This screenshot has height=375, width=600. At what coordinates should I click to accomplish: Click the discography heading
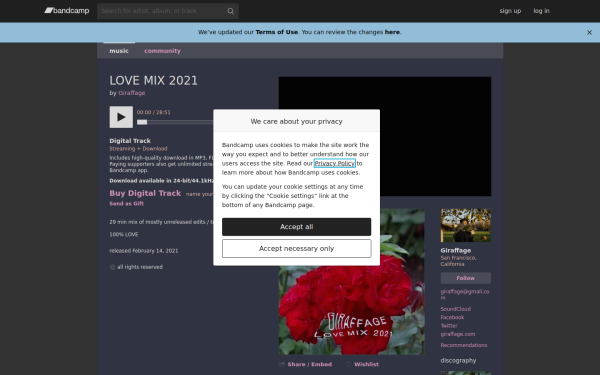[458, 360]
